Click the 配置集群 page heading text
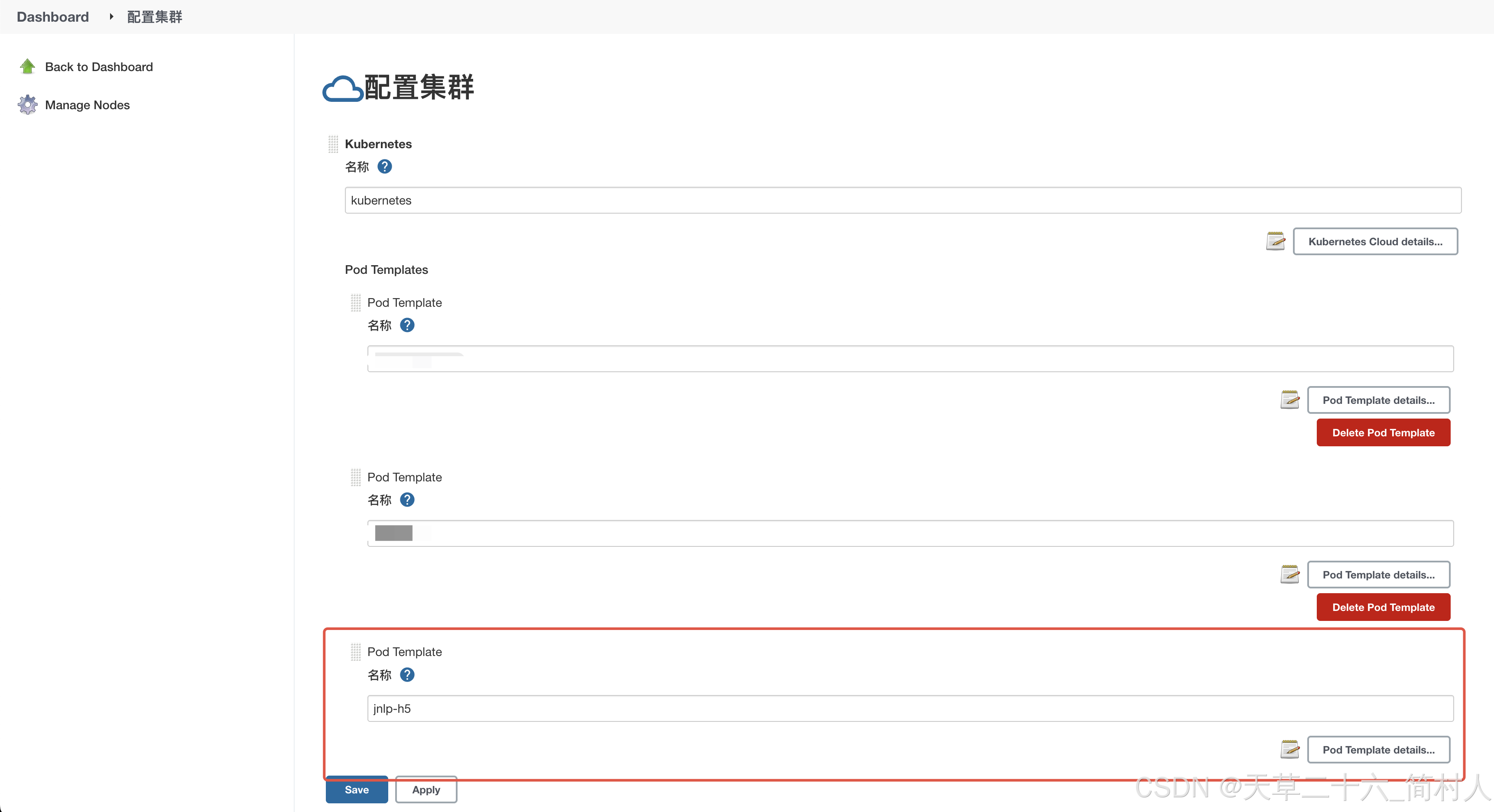The image size is (1494, 812). [419, 88]
